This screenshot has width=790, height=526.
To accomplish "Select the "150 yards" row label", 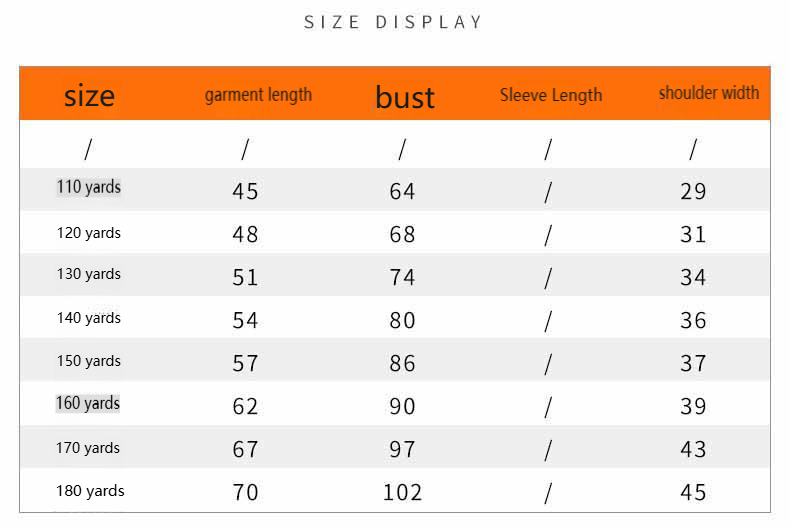I will point(89,361).
